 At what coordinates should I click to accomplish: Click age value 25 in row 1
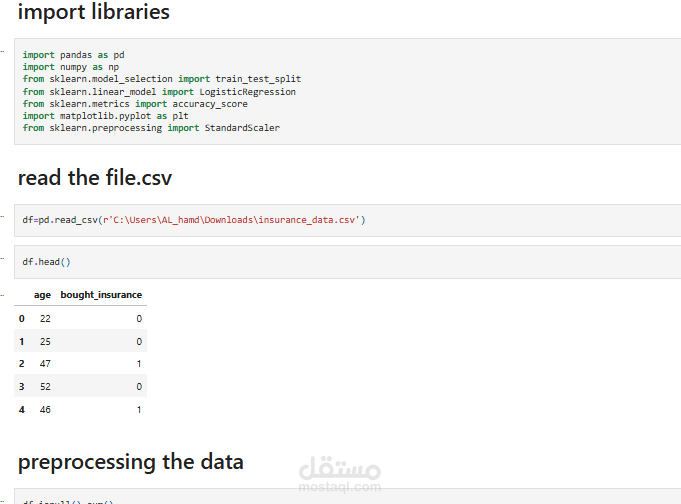45,342
